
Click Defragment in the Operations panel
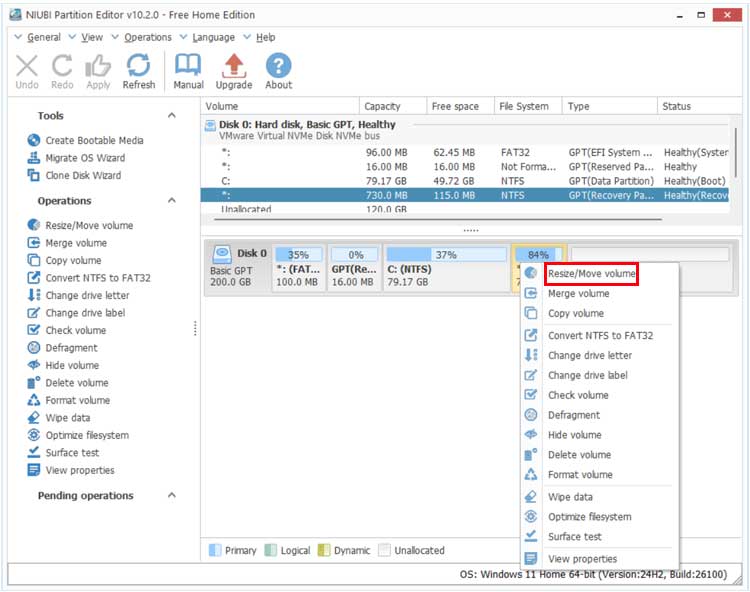click(71, 348)
